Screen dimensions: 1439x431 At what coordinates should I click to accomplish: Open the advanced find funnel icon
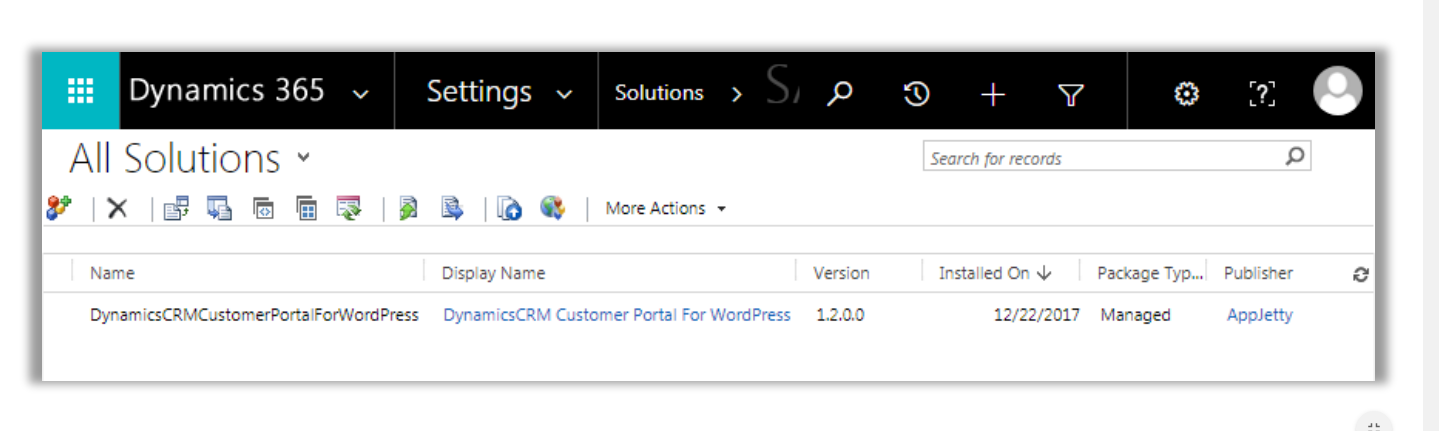coord(1071,94)
